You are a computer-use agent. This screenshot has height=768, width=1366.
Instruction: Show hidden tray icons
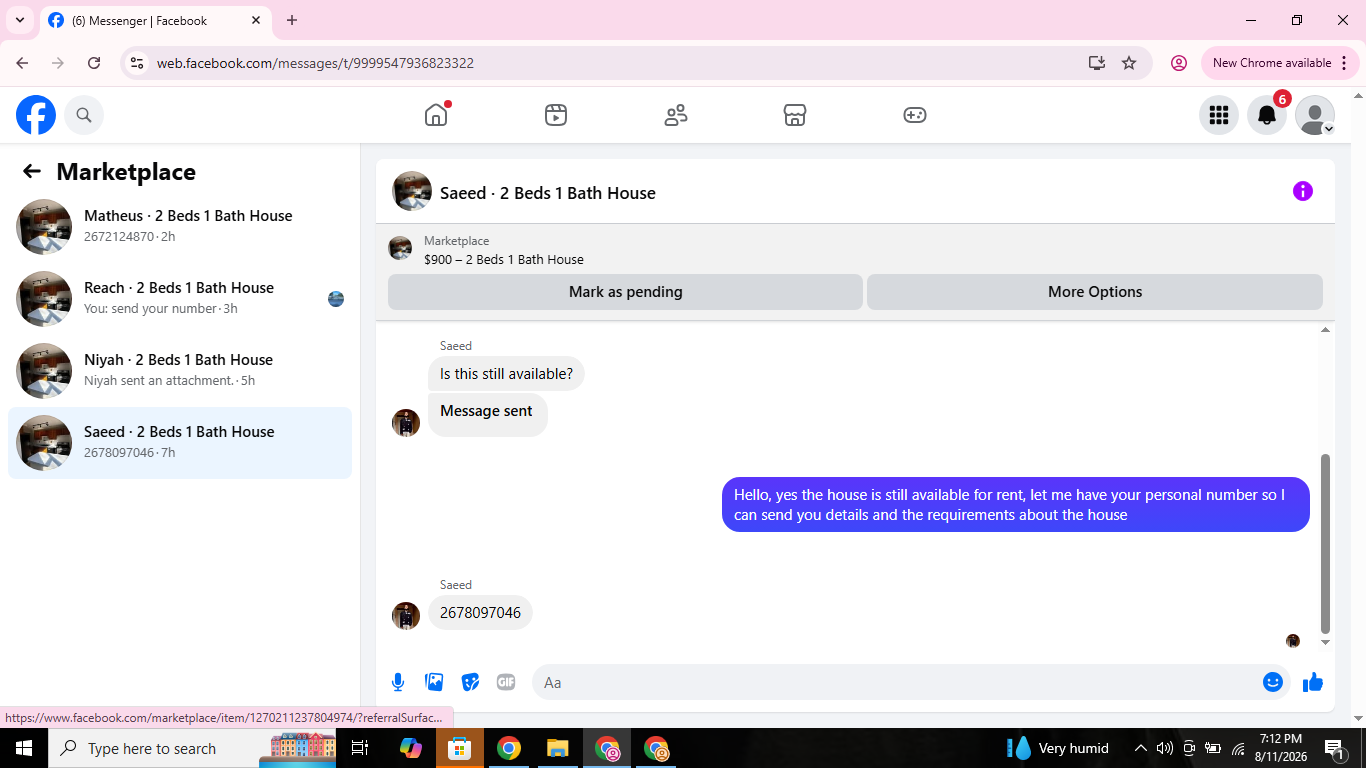point(1140,748)
